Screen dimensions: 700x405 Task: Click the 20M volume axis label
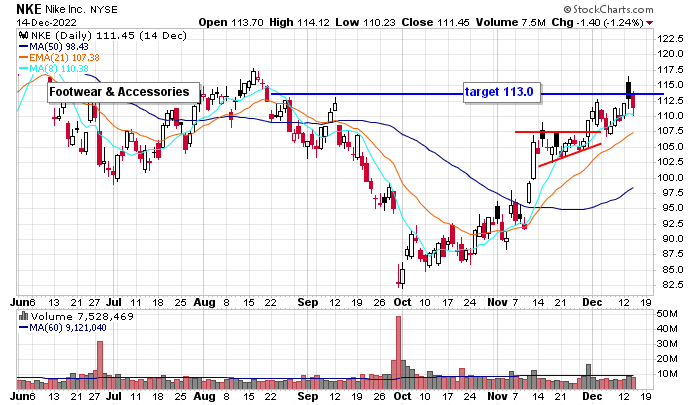point(667,359)
